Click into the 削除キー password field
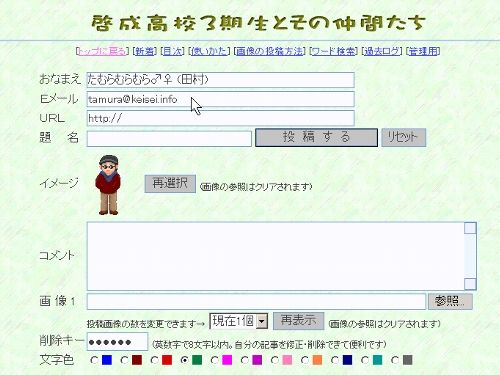Viewport: 500px width, 375px height. [x=117, y=342]
